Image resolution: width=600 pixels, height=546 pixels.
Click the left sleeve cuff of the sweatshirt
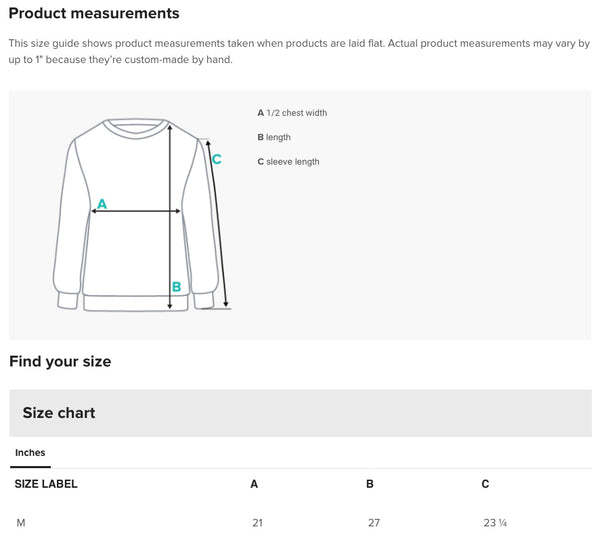tap(68, 299)
